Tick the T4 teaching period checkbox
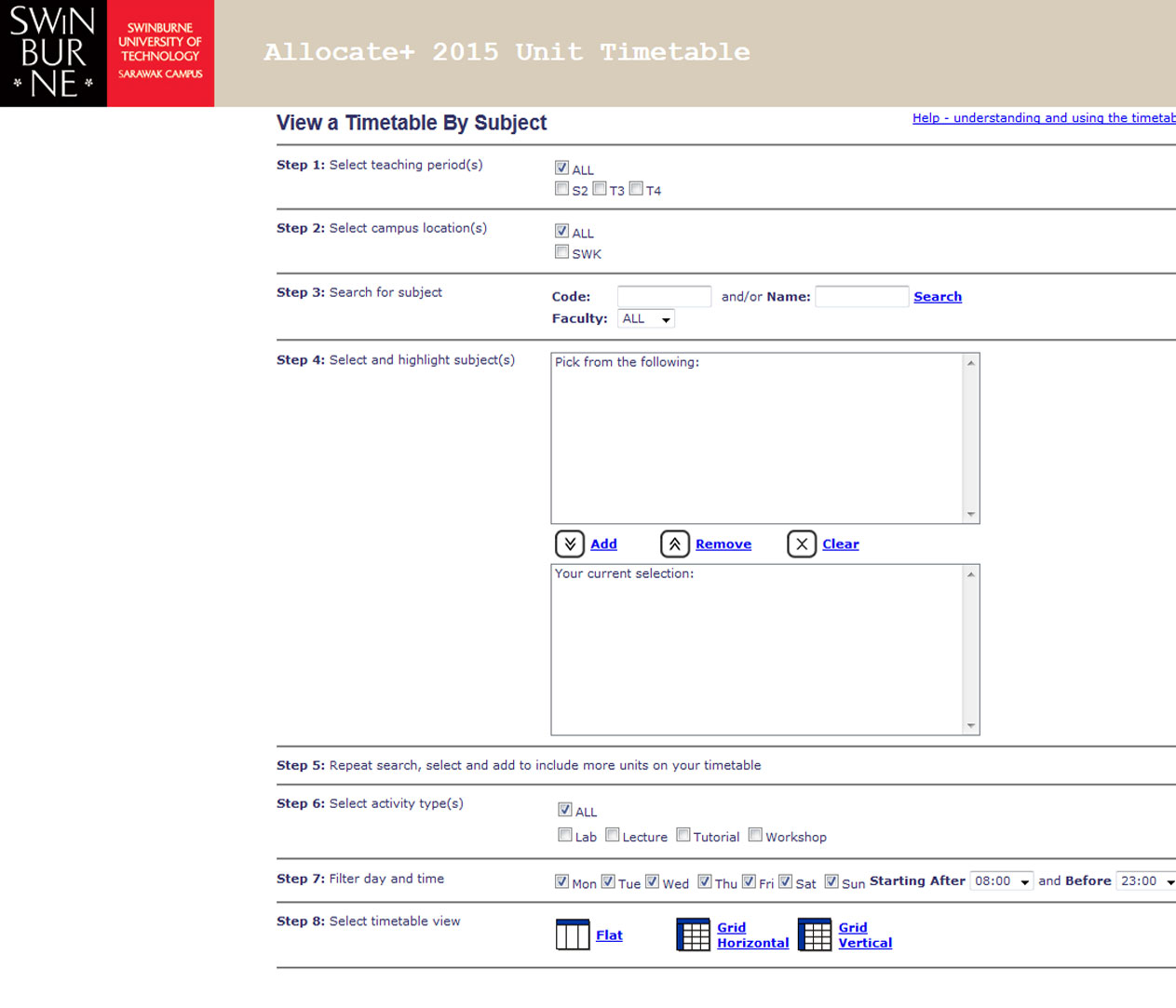This screenshot has height=1008, width=1176. coord(636,188)
